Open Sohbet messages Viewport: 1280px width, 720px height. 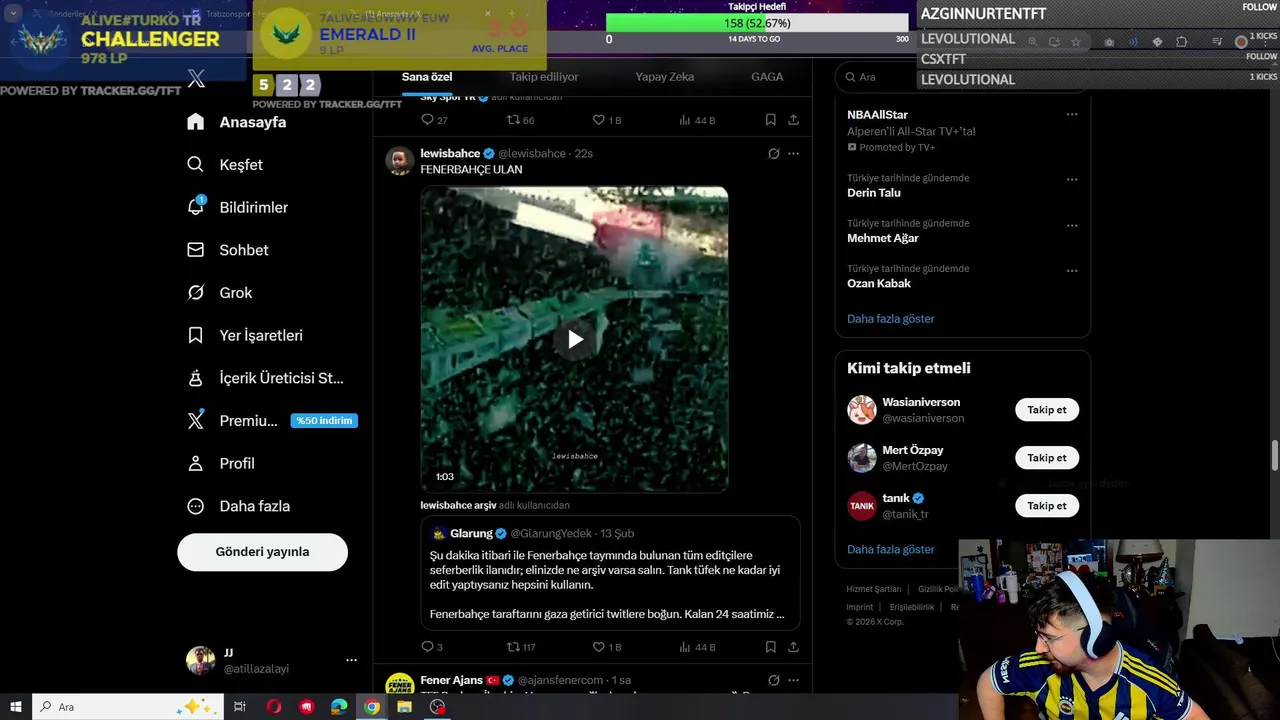[229, 250]
